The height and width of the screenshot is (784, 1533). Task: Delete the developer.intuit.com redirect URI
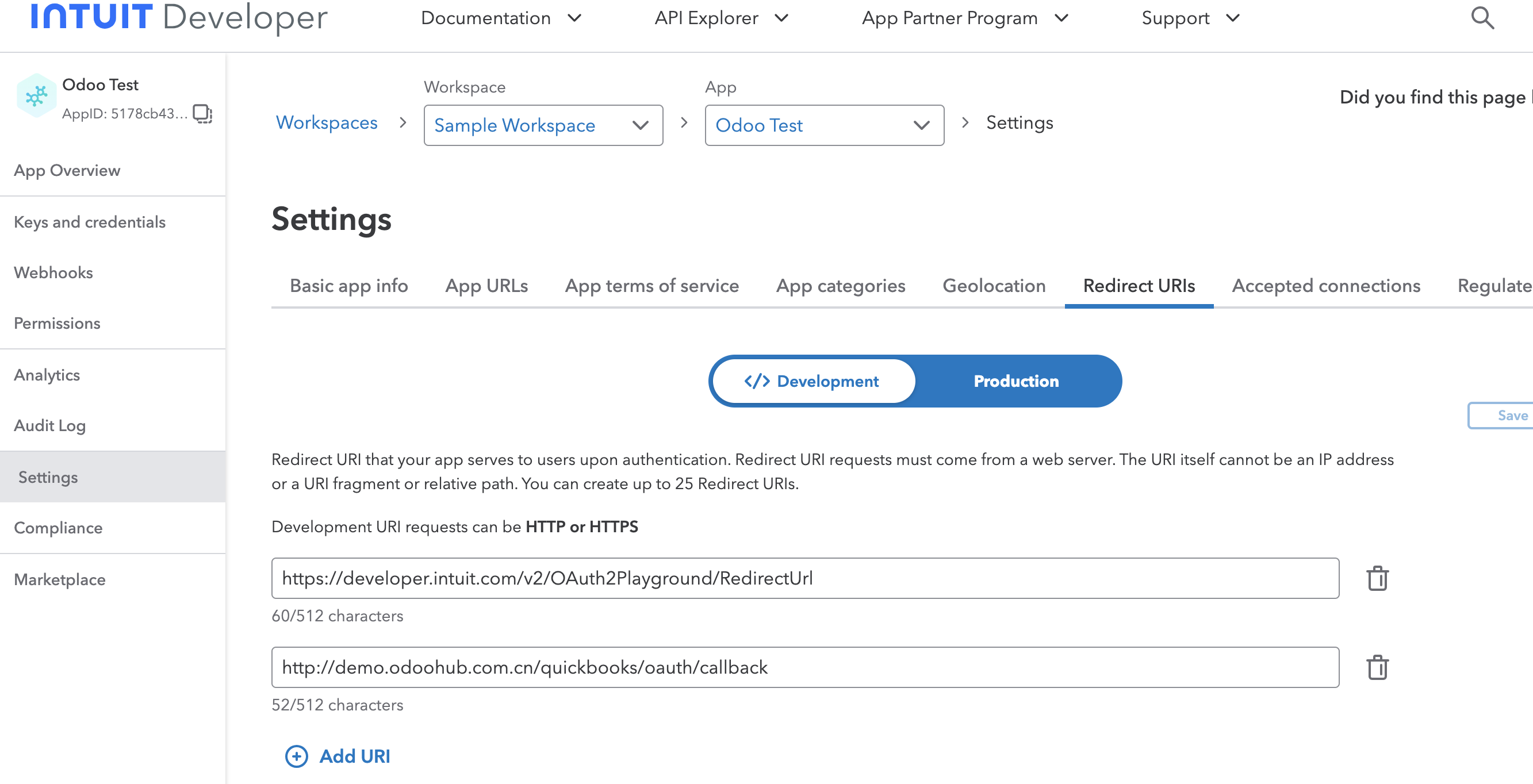(x=1377, y=578)
